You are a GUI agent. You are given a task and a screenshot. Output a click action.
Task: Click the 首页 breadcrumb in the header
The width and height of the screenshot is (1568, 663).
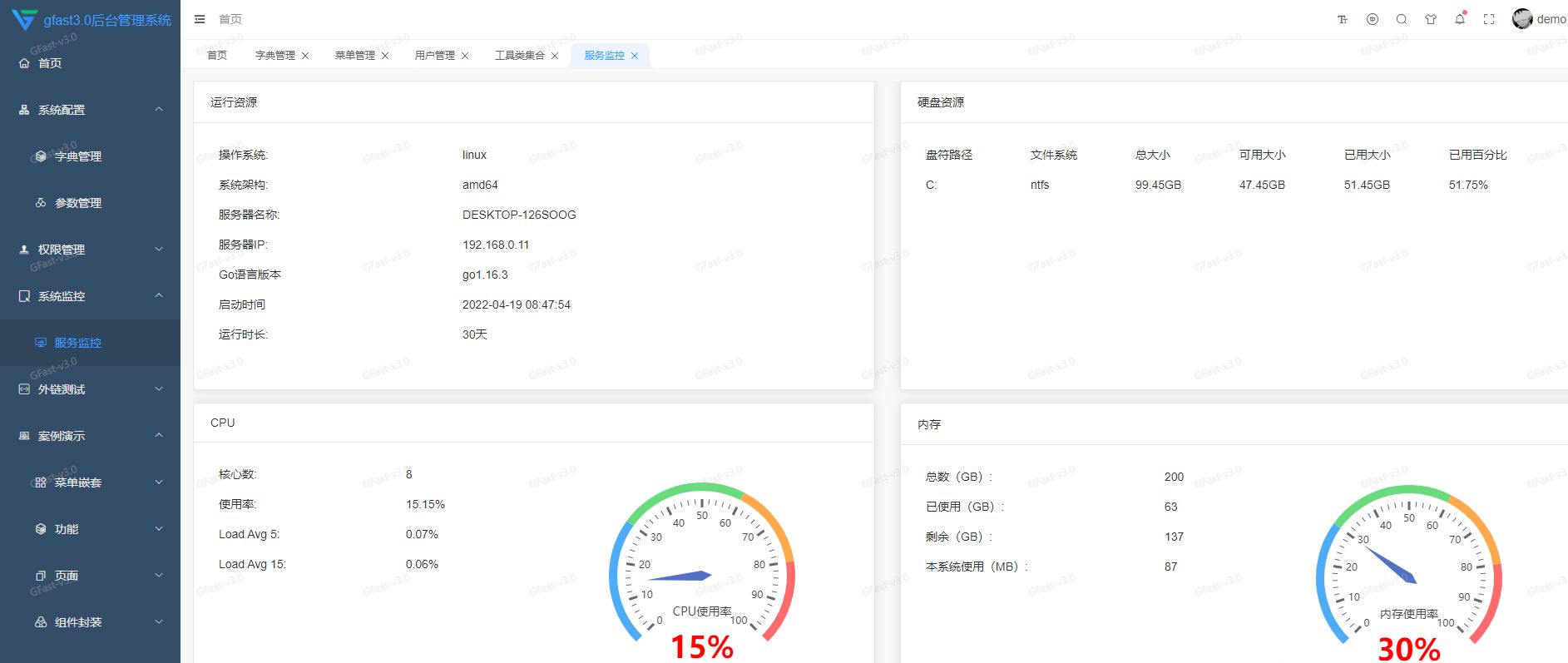pos(230,19)
